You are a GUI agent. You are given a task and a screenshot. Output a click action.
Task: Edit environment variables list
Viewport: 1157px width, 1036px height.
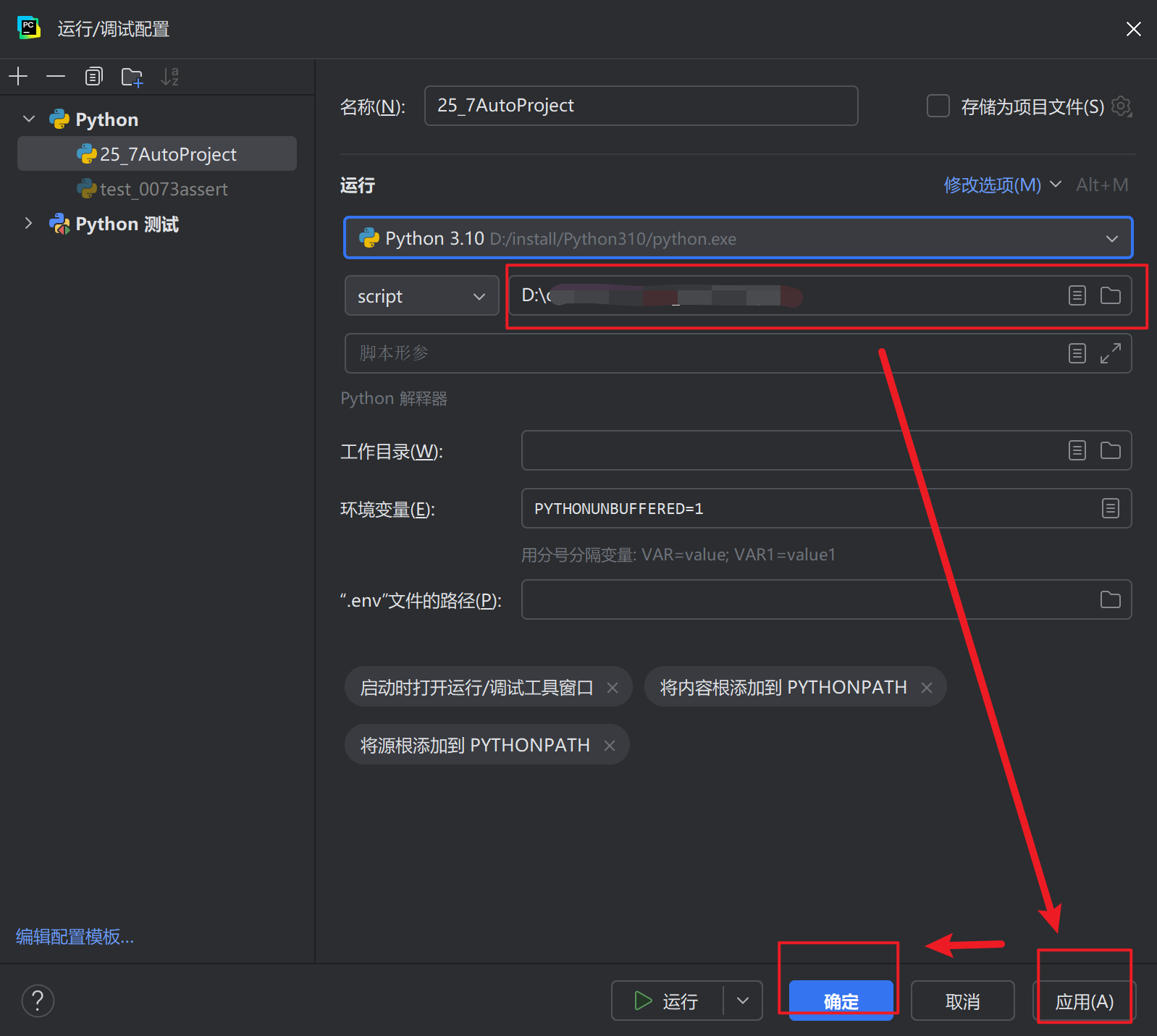[x=1111, y=508]
